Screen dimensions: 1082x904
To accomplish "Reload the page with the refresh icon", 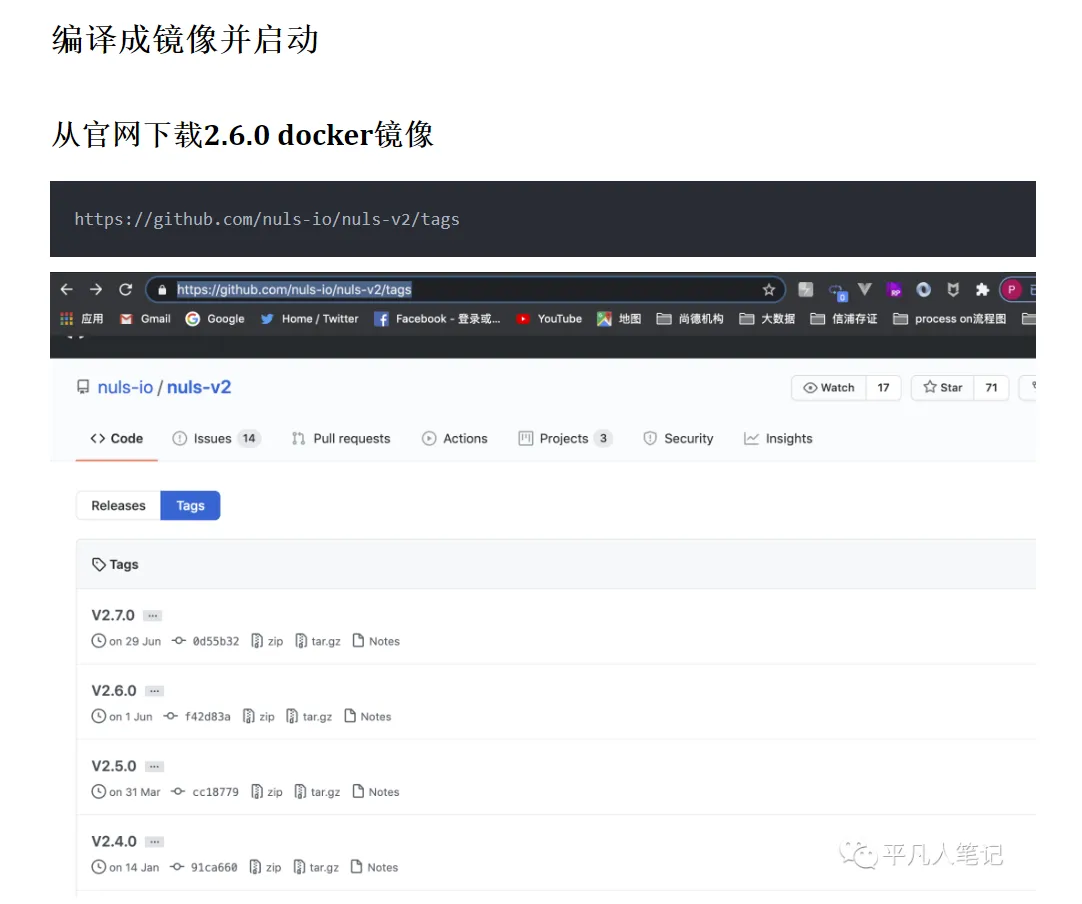I will (126, 290).
